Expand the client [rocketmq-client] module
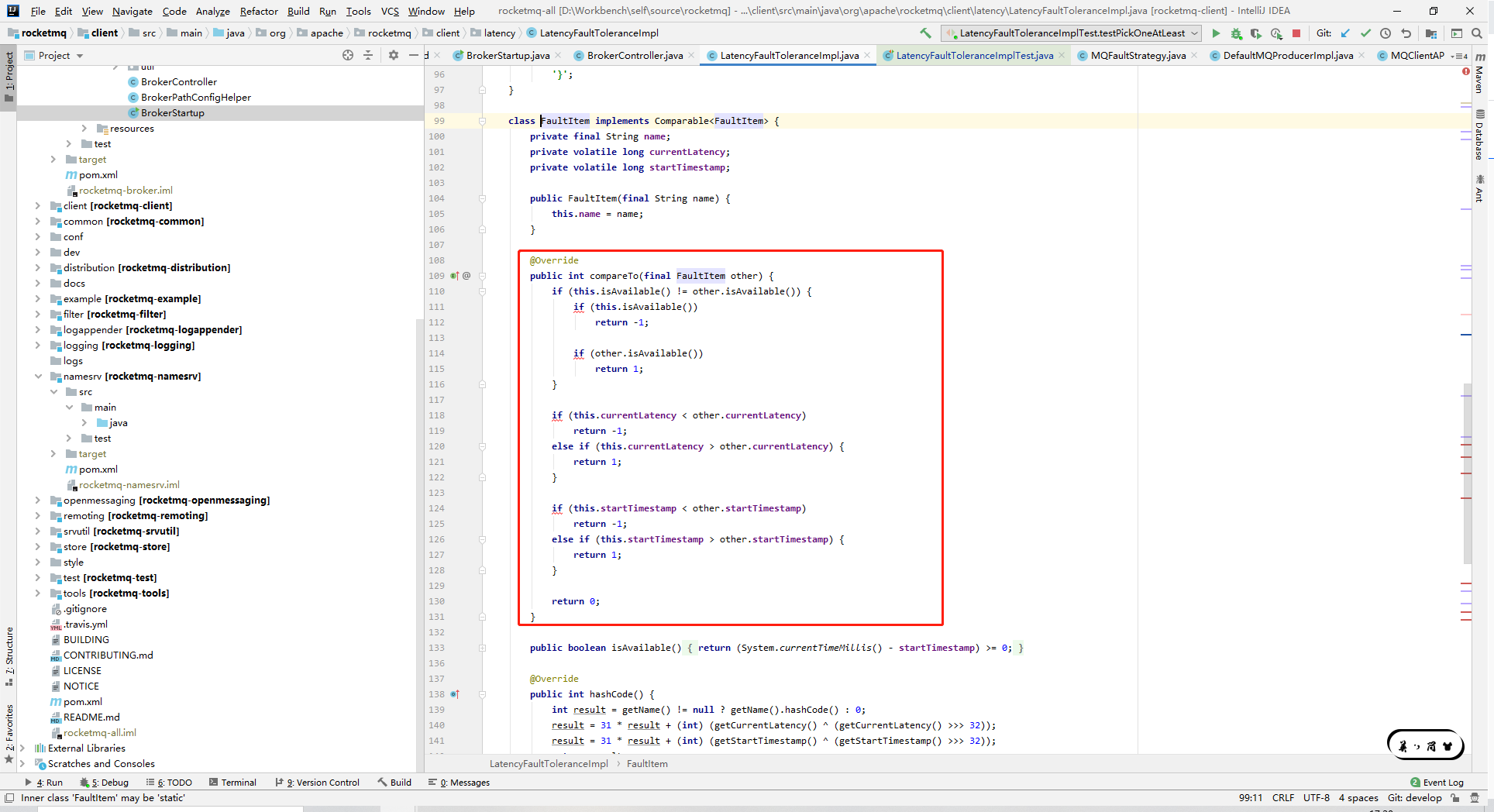 click(x=37, y=206)
